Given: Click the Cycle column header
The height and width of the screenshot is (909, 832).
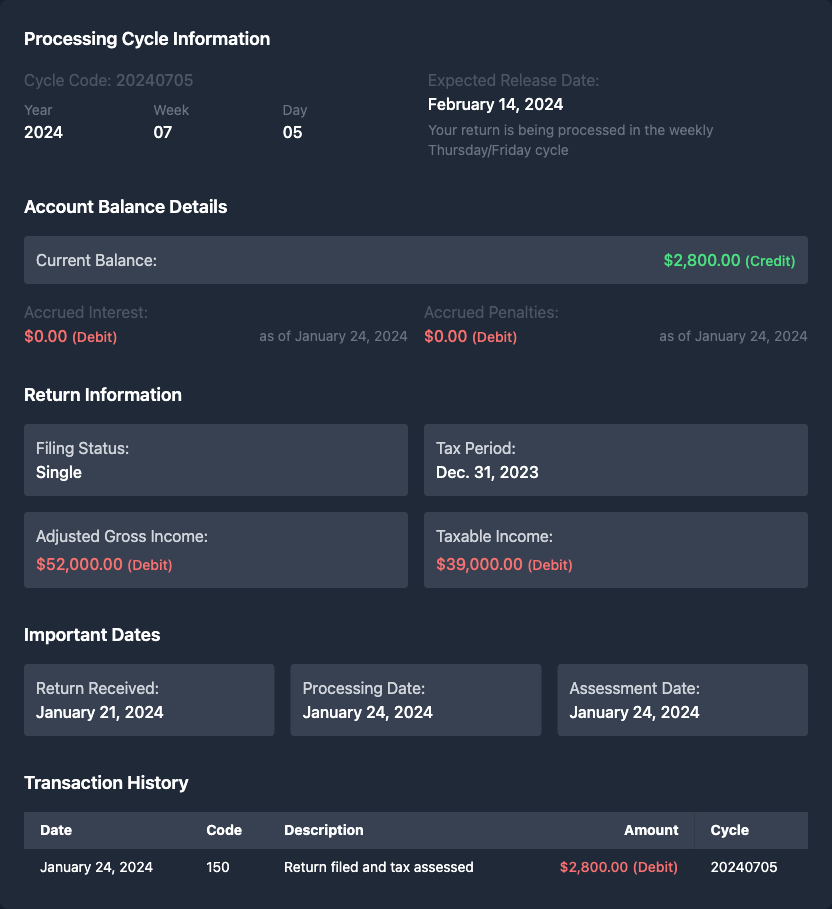Looking at the screenshot, I should 729,830.
